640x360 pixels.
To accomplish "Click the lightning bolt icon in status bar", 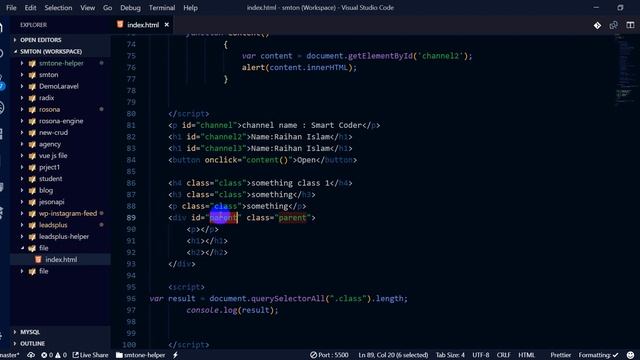I will click(176, 355).
